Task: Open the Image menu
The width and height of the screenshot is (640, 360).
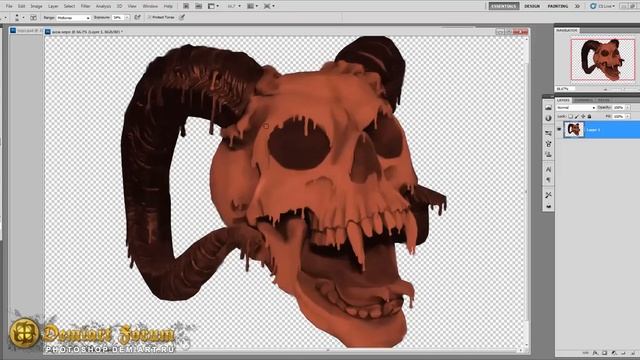Action: tap(36, 6)
